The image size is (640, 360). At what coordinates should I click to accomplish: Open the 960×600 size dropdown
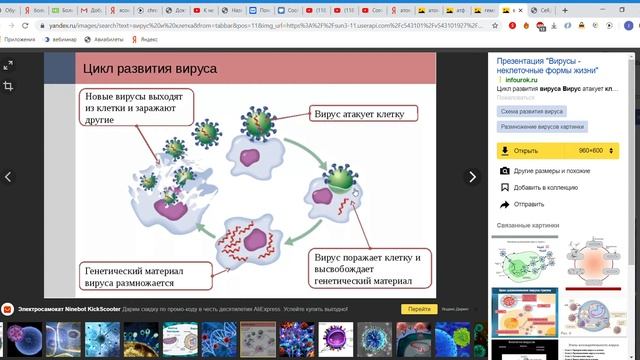(595, 151)
